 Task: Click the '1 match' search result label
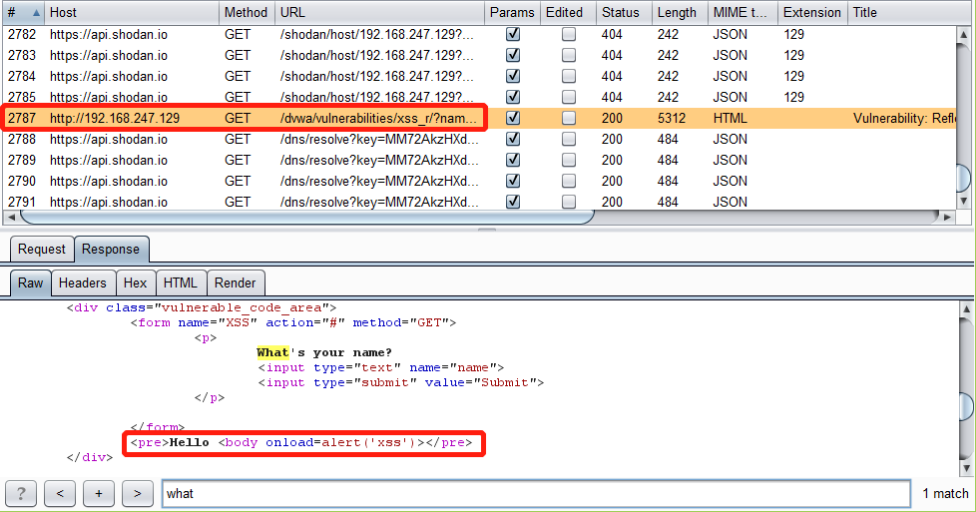945,494
